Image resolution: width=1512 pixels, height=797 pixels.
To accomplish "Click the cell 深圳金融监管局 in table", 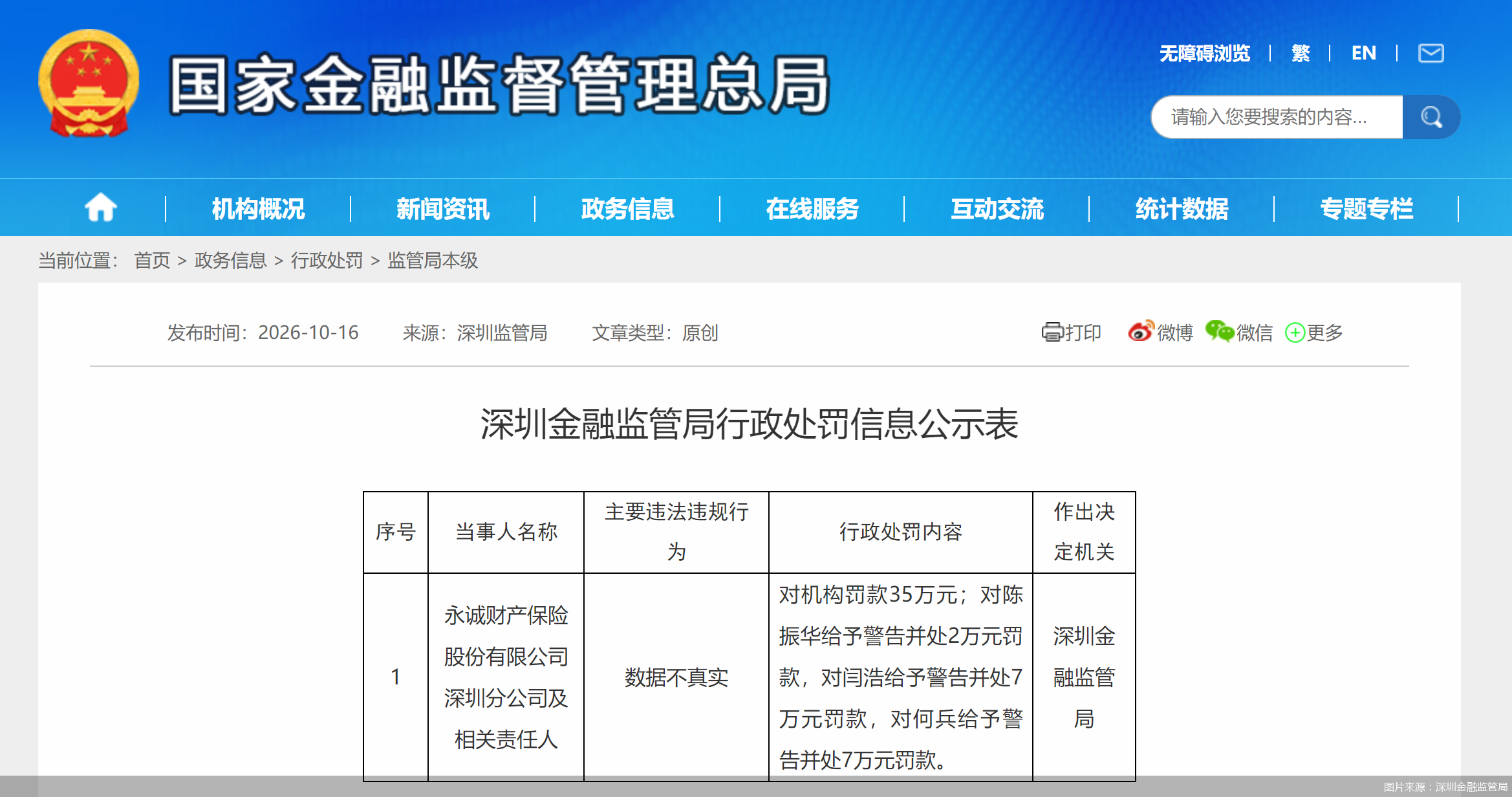I will 1084,677.
